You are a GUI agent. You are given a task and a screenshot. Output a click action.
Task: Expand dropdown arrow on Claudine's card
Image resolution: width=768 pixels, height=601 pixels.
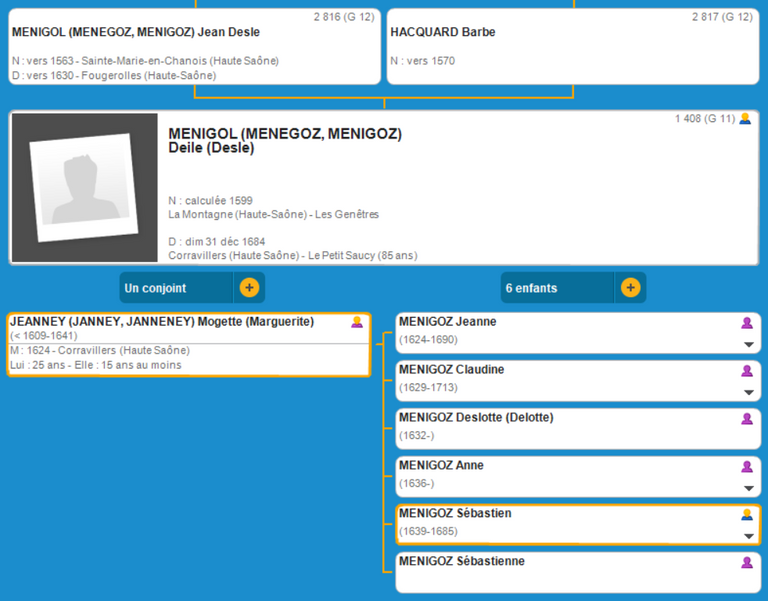point(748,392)
